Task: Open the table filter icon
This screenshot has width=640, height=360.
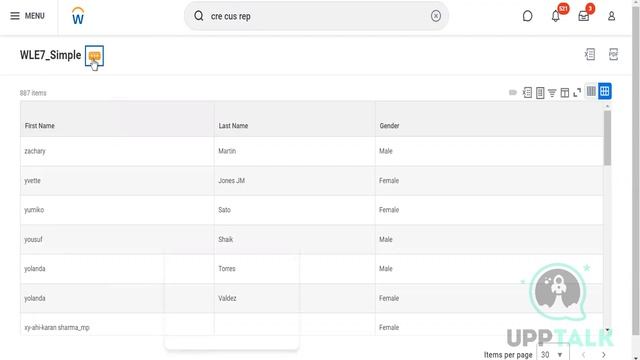Action: pos(552,93)
